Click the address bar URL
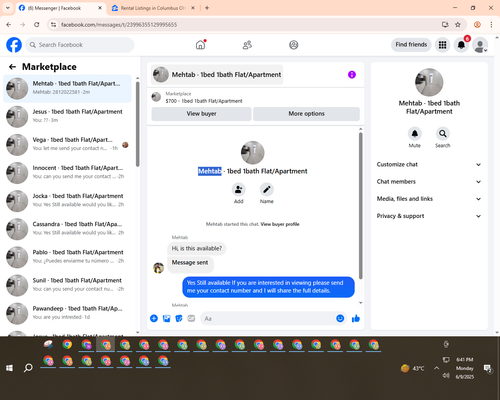The image size is (500, 400). click(119, 25)
